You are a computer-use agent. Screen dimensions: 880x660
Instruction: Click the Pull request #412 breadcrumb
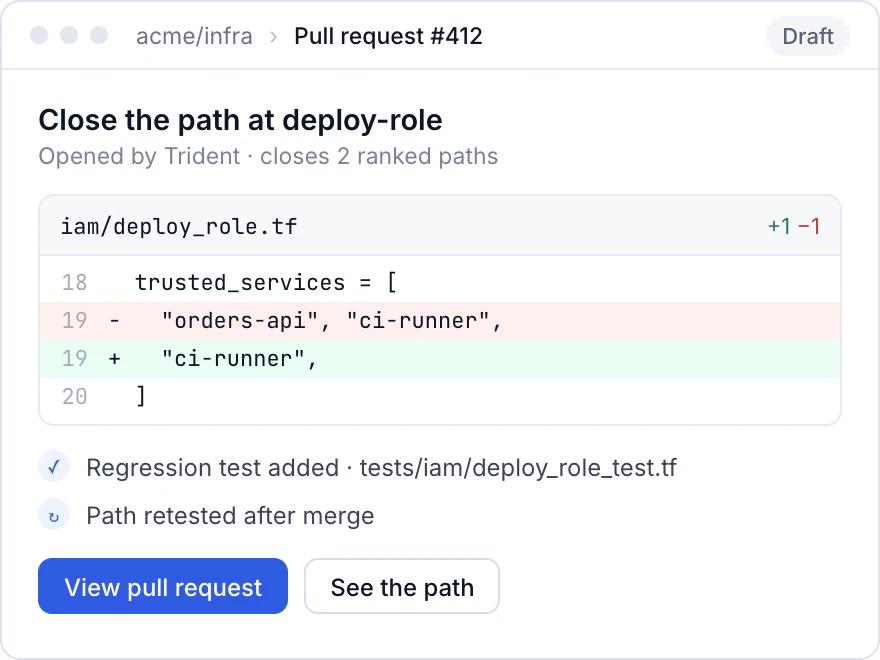[388, 36]
